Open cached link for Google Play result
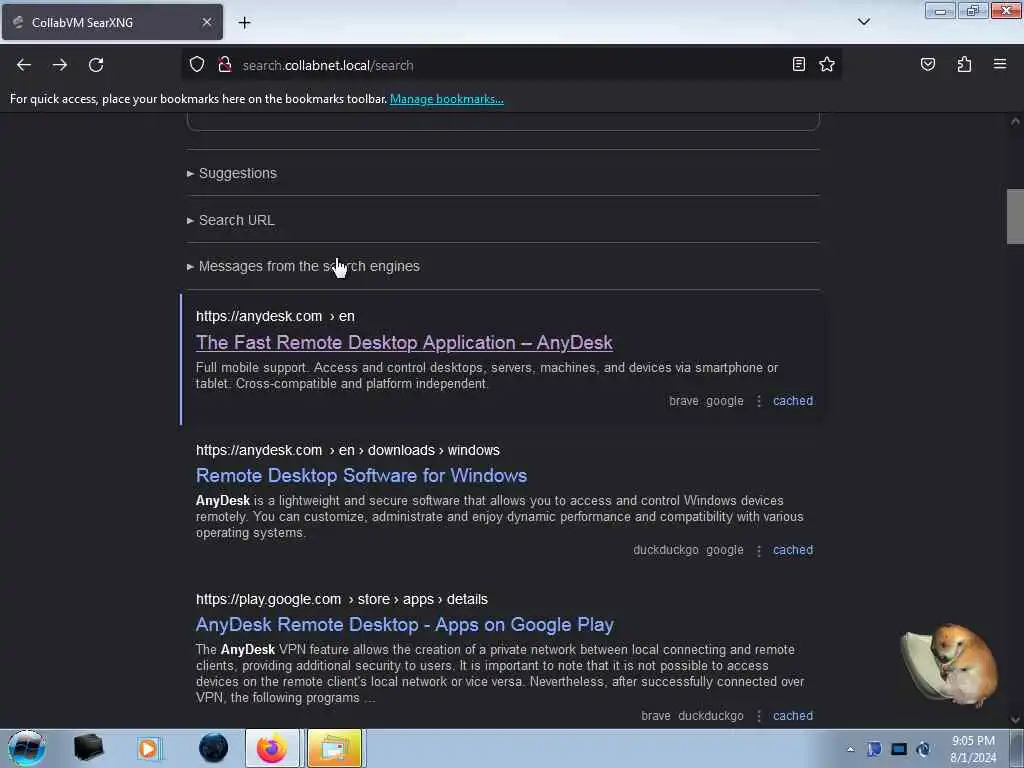This screenshot has width=1024, height=768. pos(793,716)
